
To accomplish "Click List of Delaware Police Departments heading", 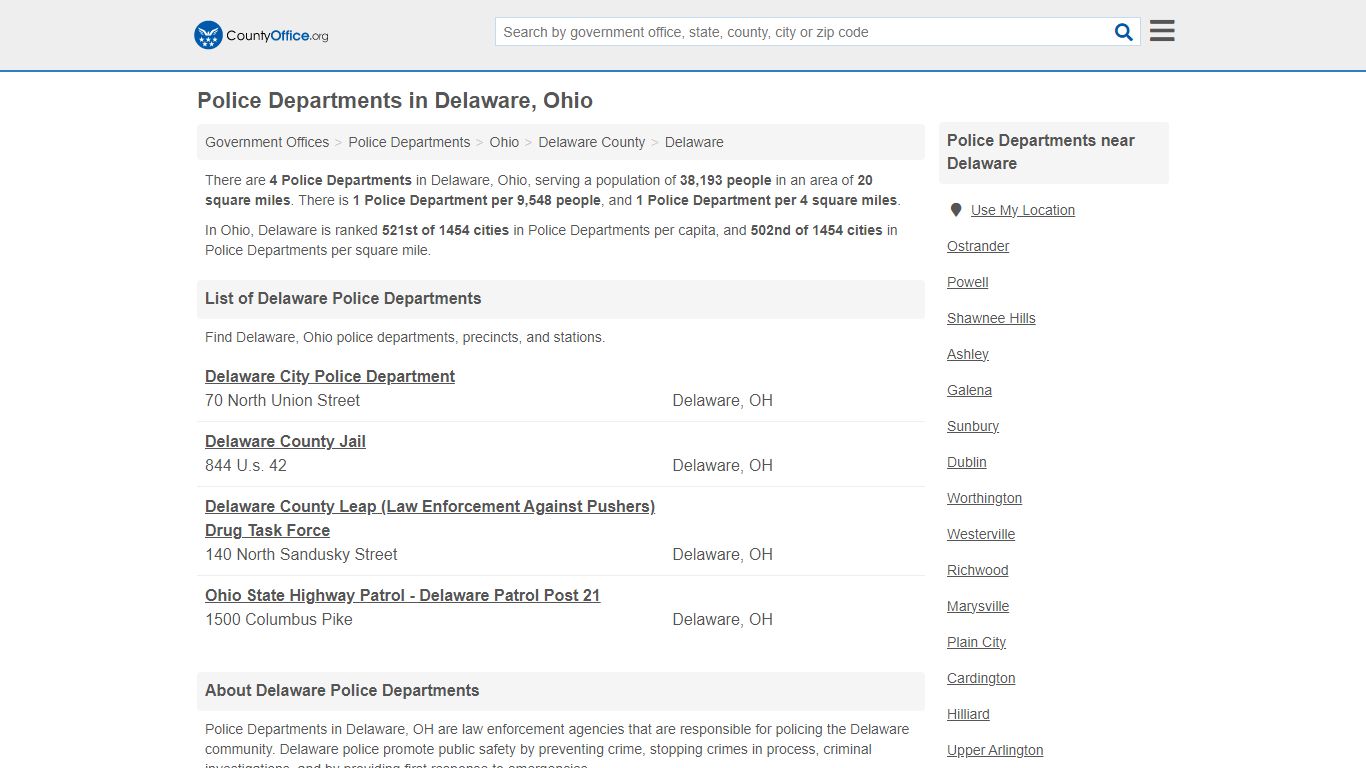I will click(343, 298).
